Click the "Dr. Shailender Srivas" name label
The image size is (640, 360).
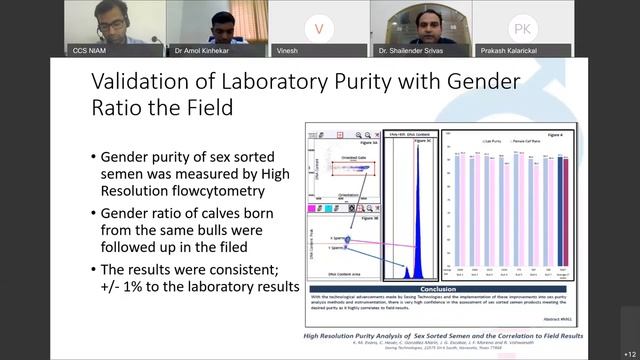click(411, 51)
